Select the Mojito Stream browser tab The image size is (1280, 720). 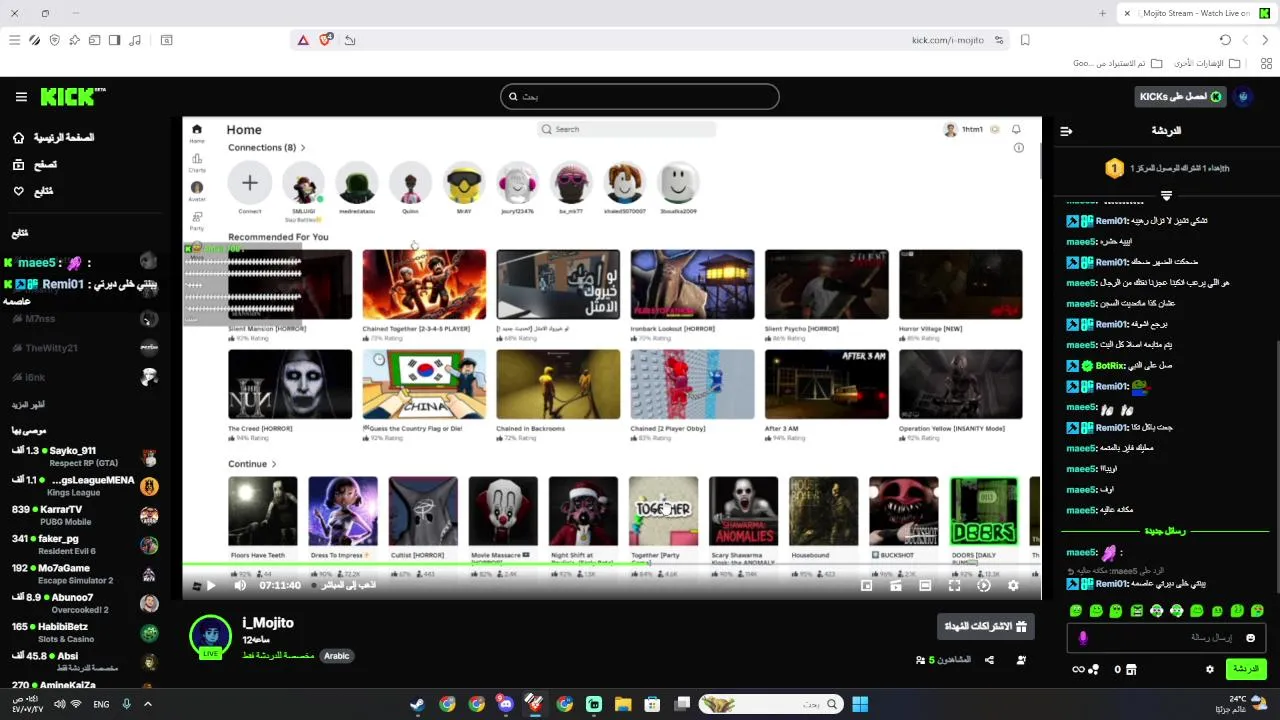tap(1197, 13)
